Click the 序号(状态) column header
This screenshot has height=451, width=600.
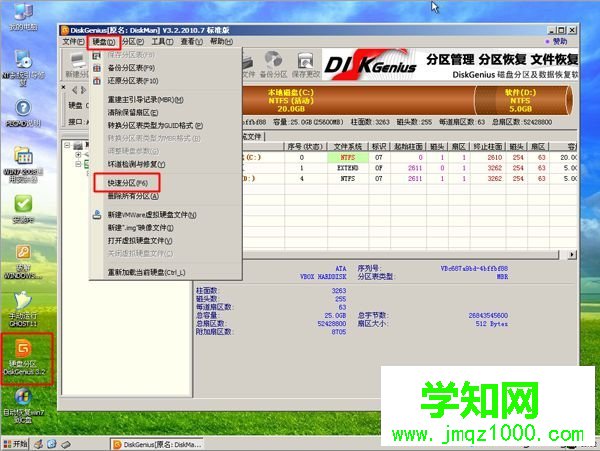305,147
